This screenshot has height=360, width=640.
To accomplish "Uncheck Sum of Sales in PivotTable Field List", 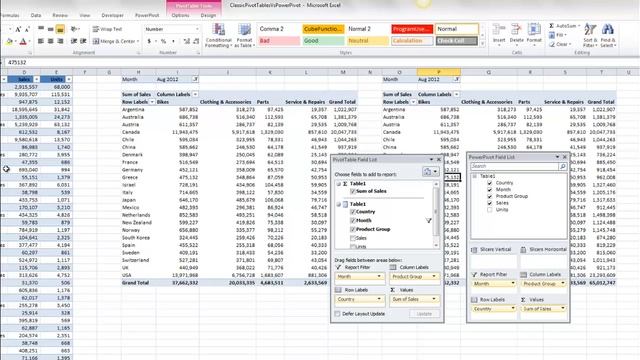I will [353, 191].
